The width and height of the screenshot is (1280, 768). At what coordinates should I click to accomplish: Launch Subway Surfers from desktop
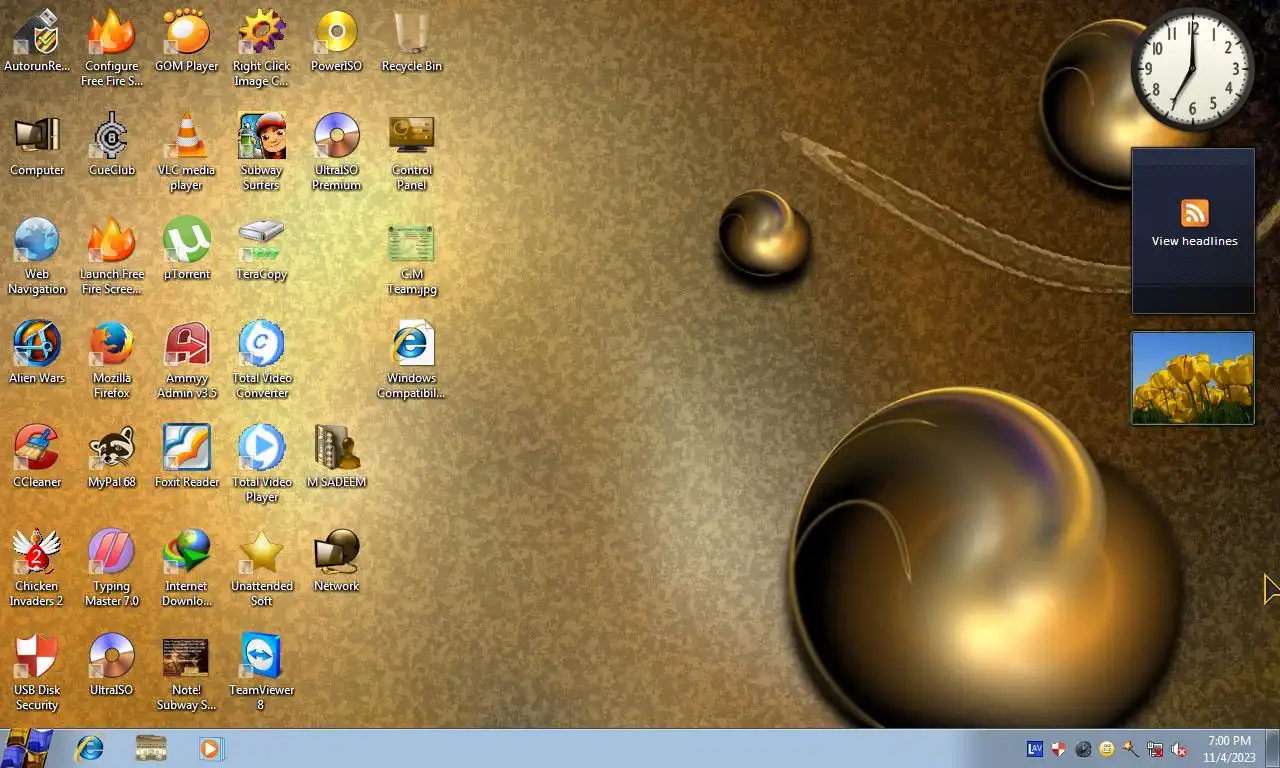click(x=262, y=152)
